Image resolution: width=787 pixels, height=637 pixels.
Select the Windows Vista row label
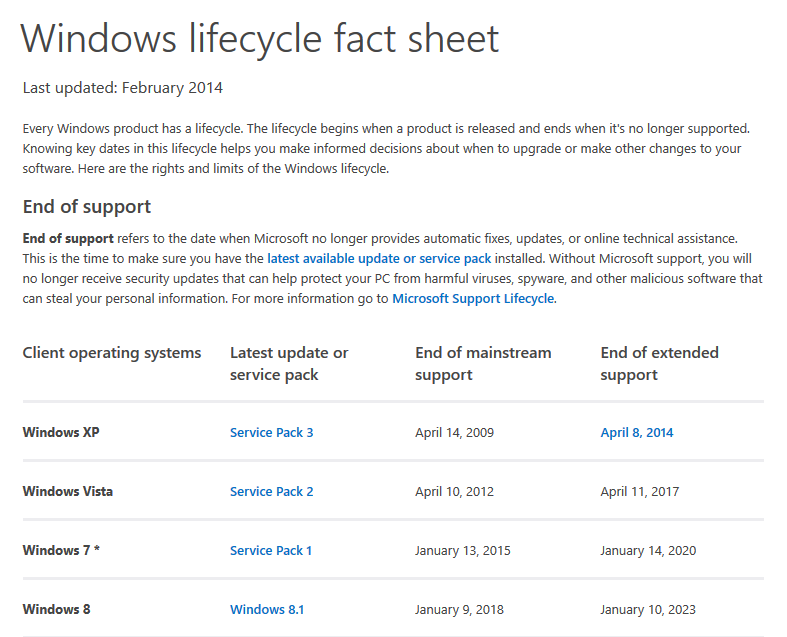tap(67, 491)
